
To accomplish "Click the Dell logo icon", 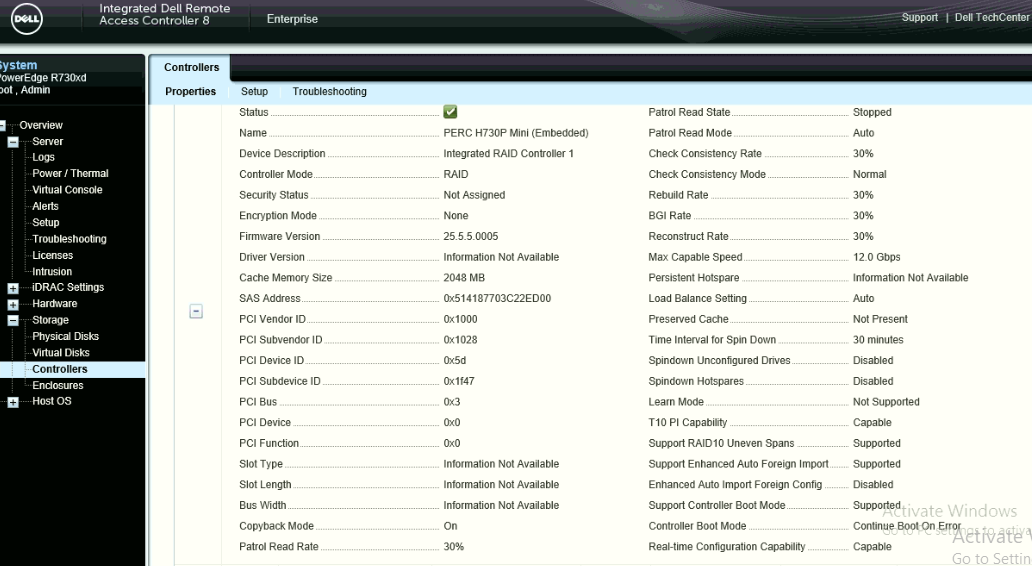I will [26, 19].
